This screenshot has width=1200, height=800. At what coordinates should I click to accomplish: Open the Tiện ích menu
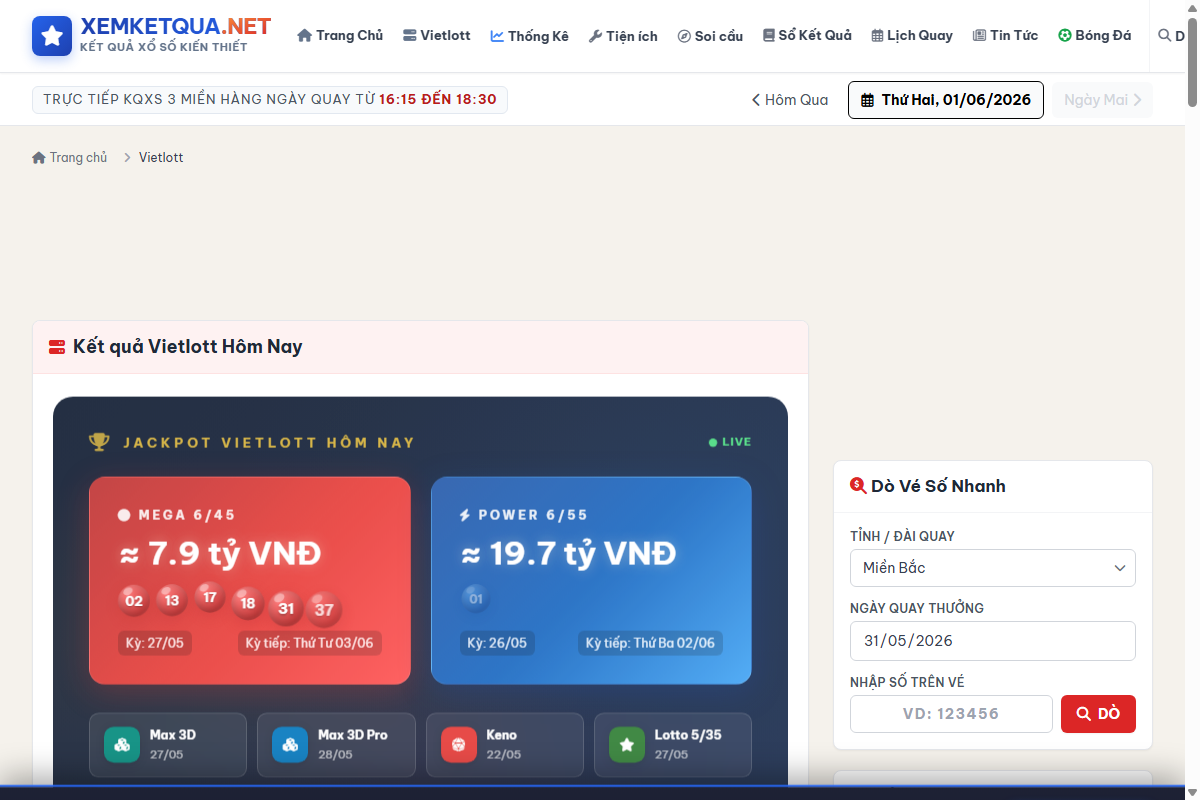tap(623, 36)
